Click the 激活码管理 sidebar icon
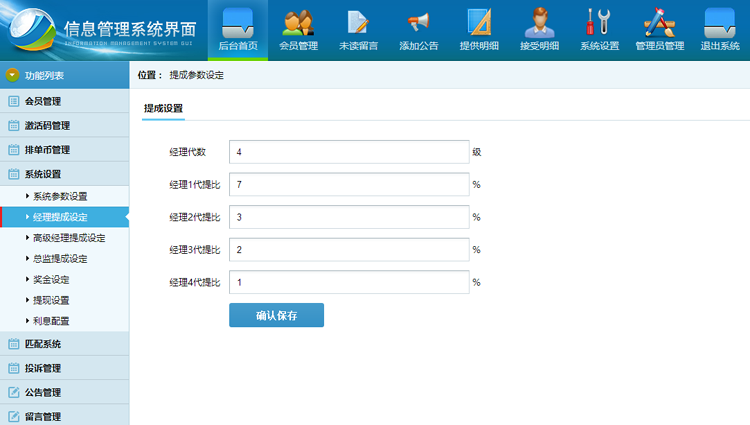The image size is (750, 425). [x=14, y=125]
